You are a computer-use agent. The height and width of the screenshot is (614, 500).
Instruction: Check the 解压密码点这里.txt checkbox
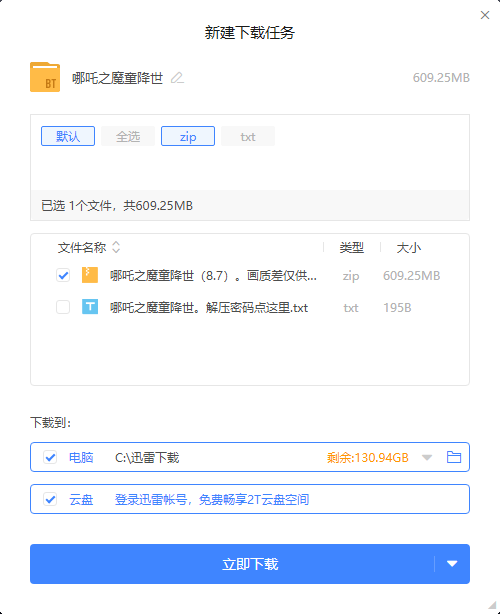coord(63,307)
